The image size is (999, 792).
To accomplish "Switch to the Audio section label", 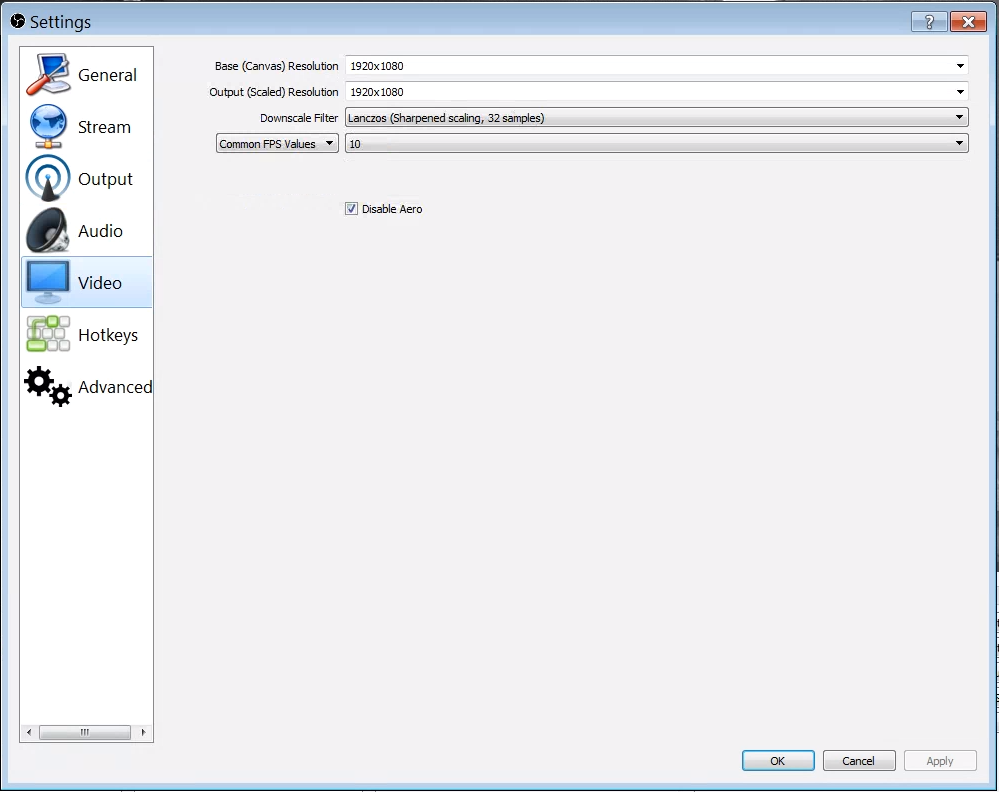I will [100, 231].
